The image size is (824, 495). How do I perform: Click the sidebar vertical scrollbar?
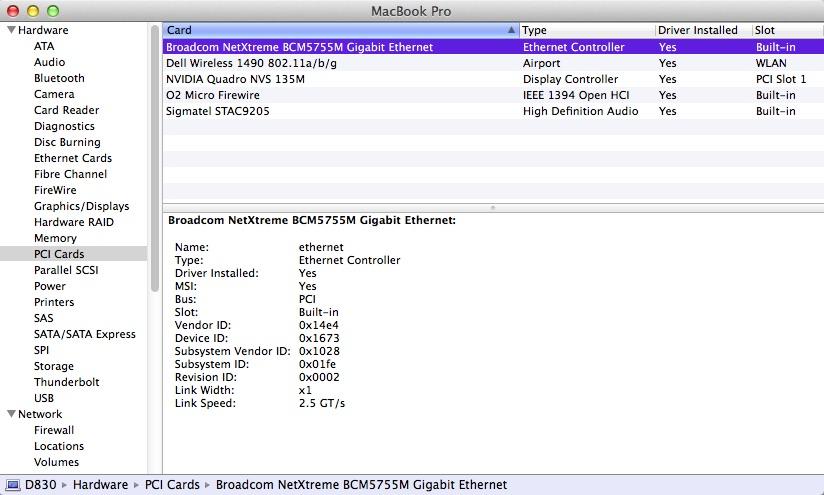154,158
